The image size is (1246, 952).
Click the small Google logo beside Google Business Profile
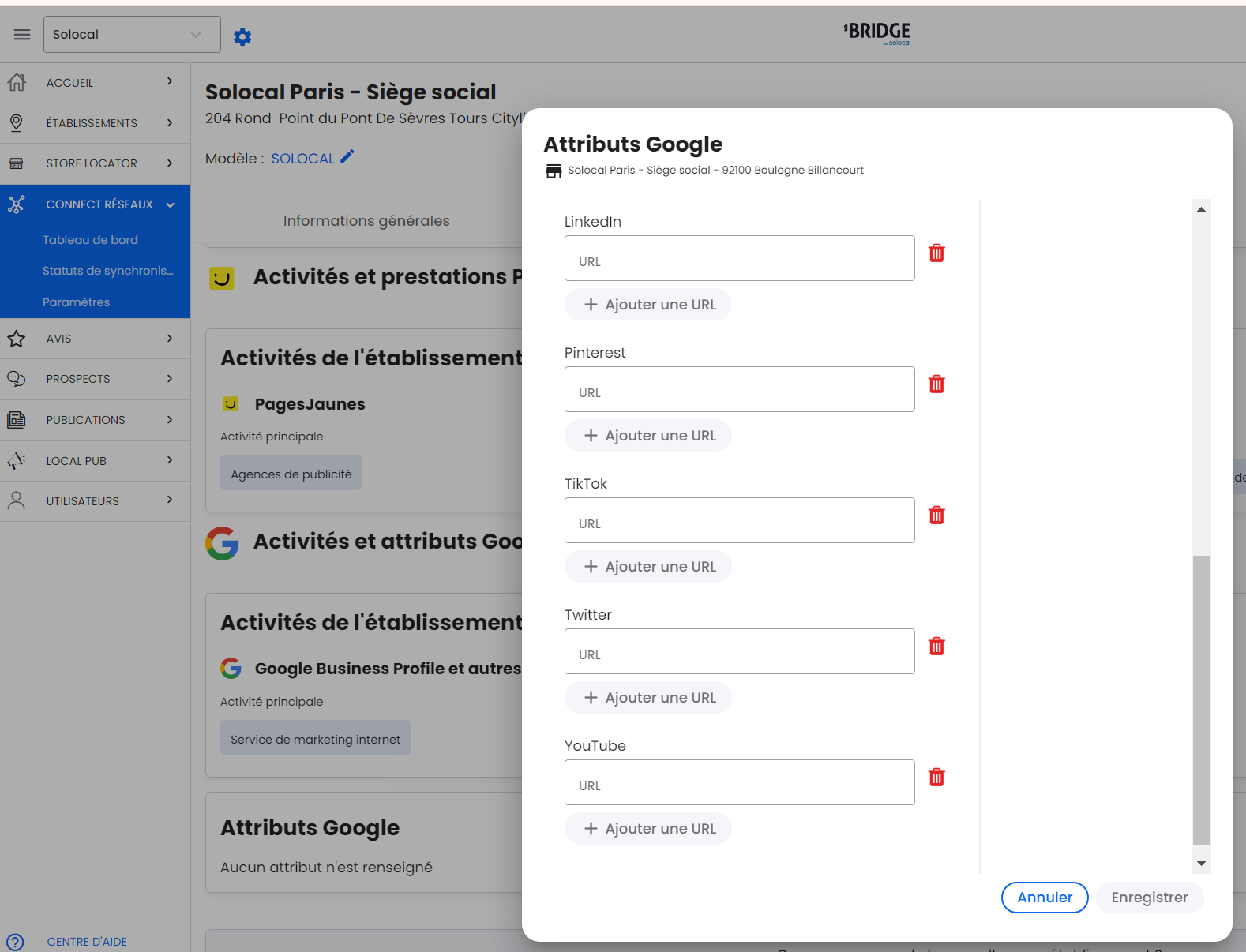coord(231,669)
